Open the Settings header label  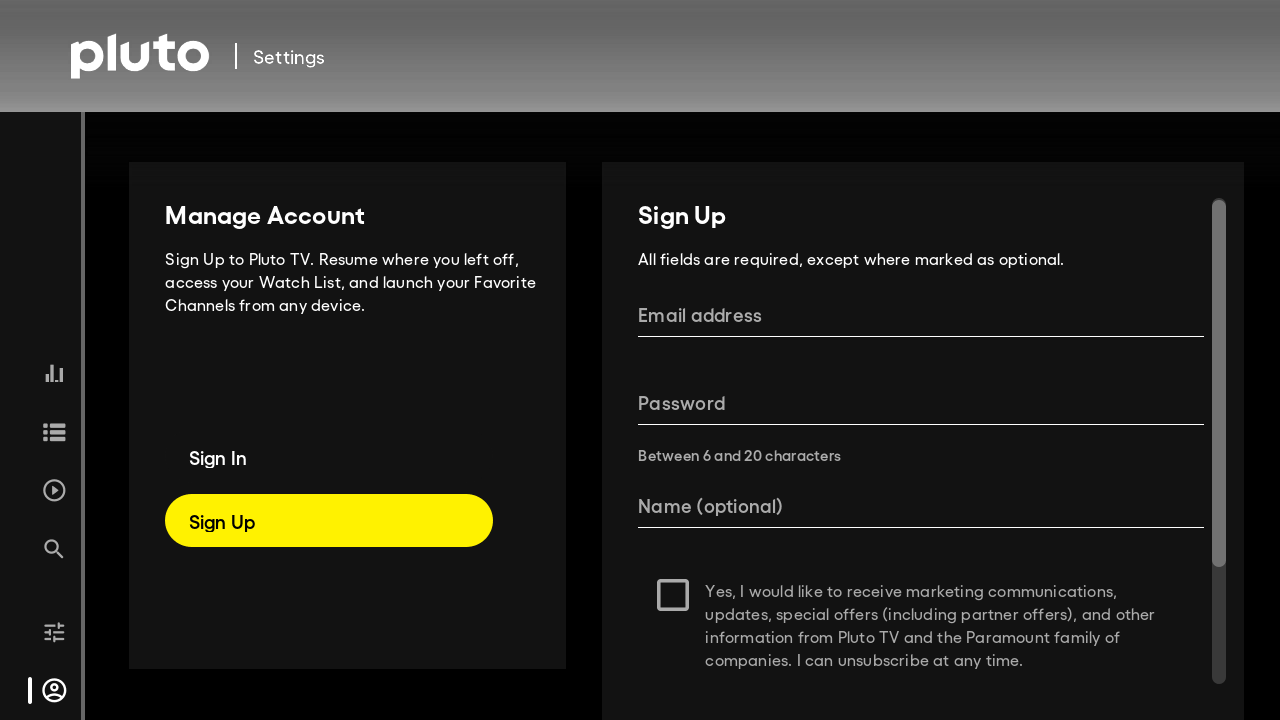click(288, 57)
